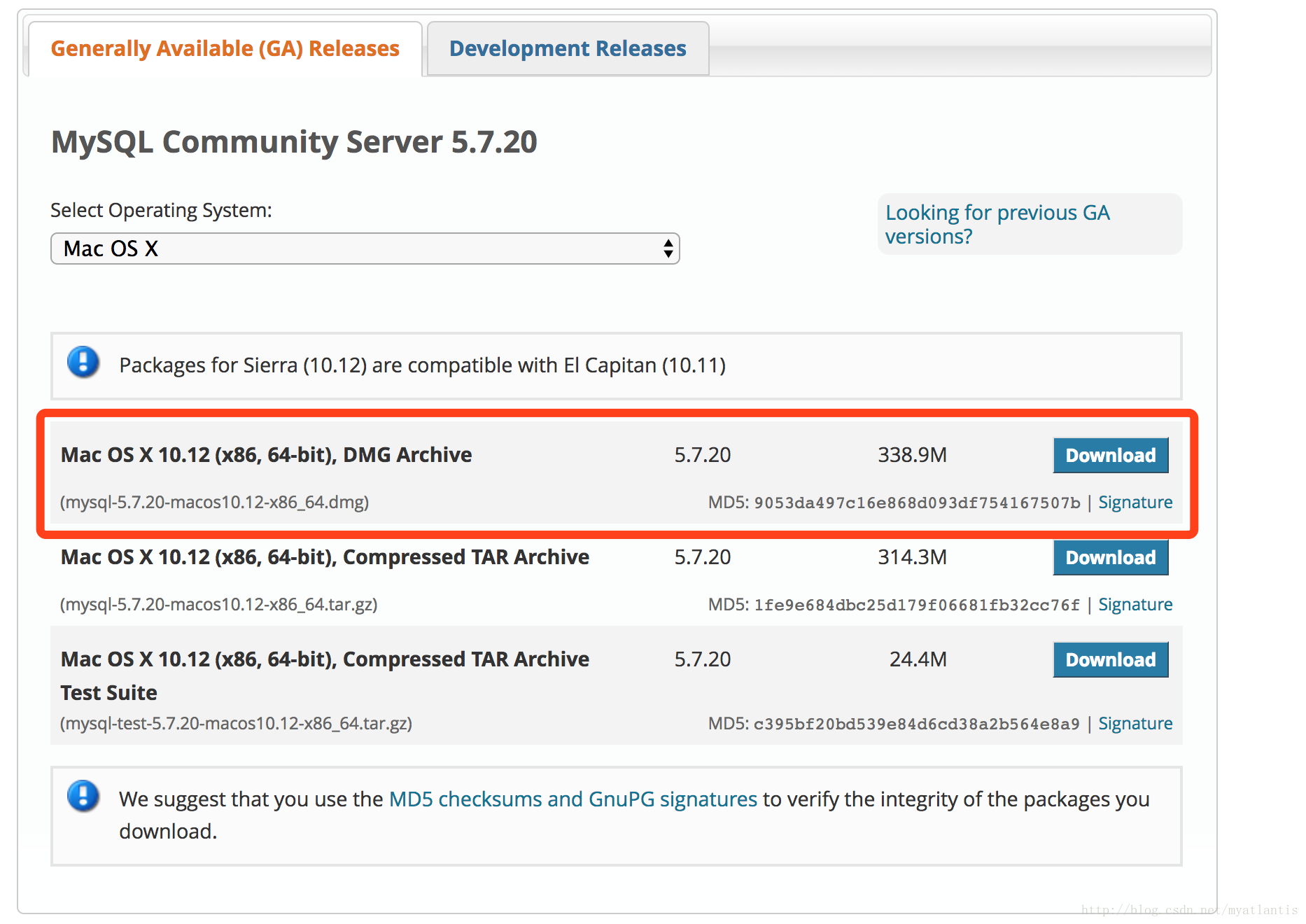
Task: Open the Select Operating System dropdown
Action: [x=365, y=248]
